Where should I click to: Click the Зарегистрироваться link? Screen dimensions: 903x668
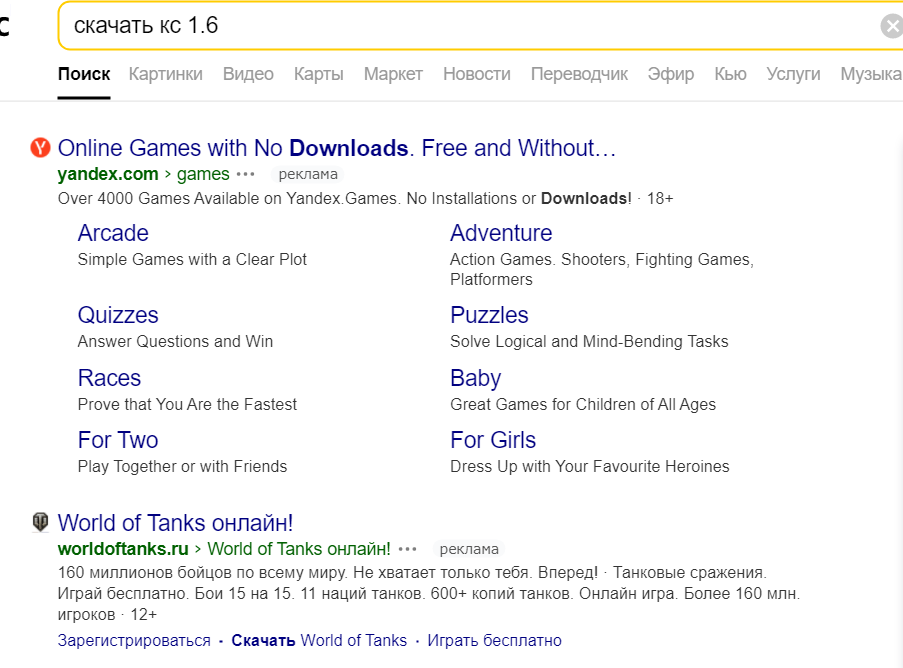pyautogui.click(x=134, y=640)
